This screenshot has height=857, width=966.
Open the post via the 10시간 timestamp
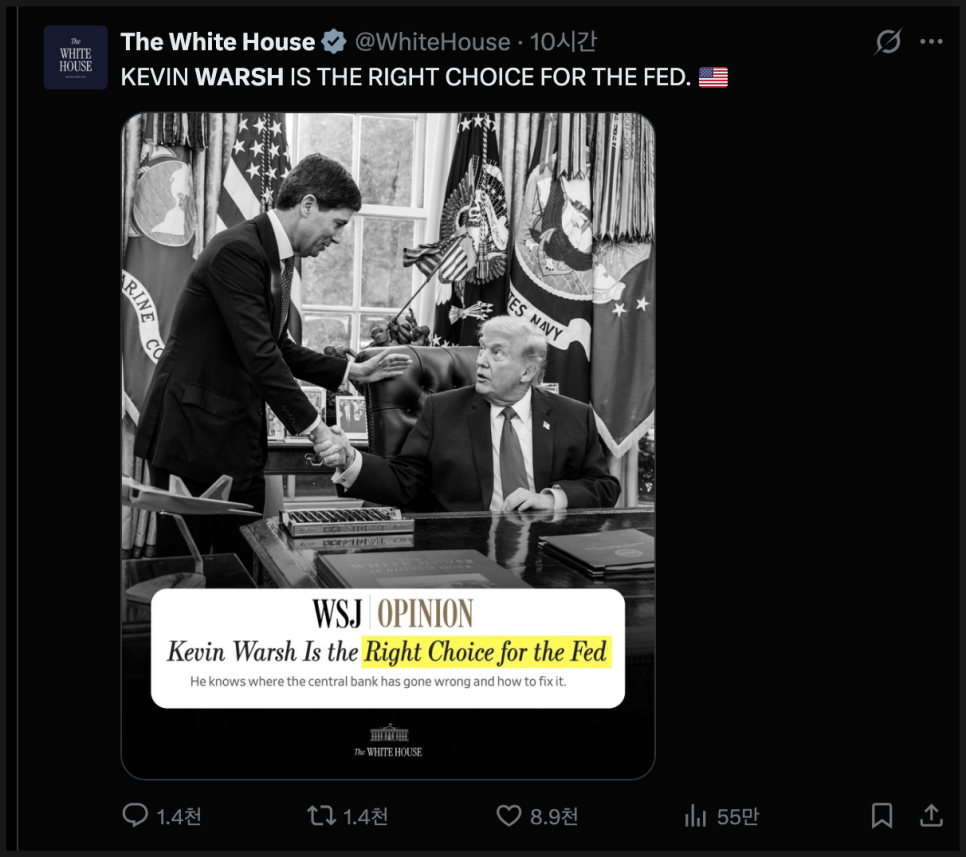(x=563, y=42)
